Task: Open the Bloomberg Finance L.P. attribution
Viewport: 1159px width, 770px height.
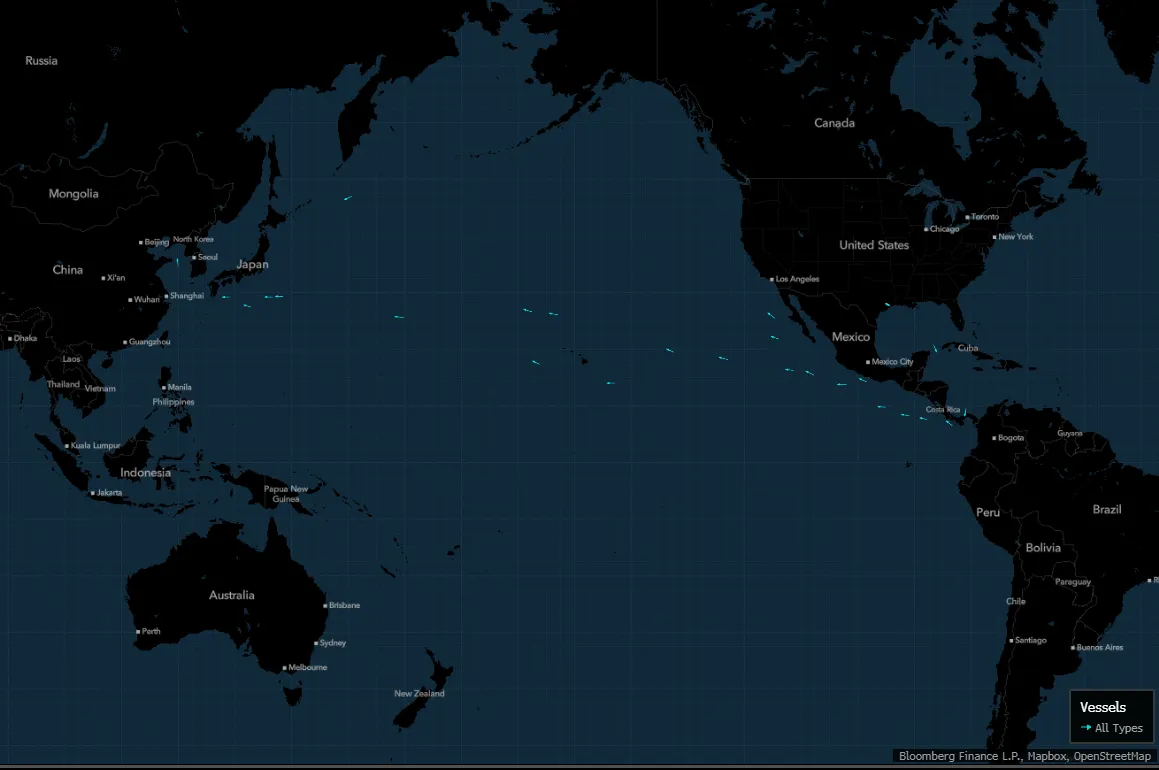Action: tap(959, 756)
